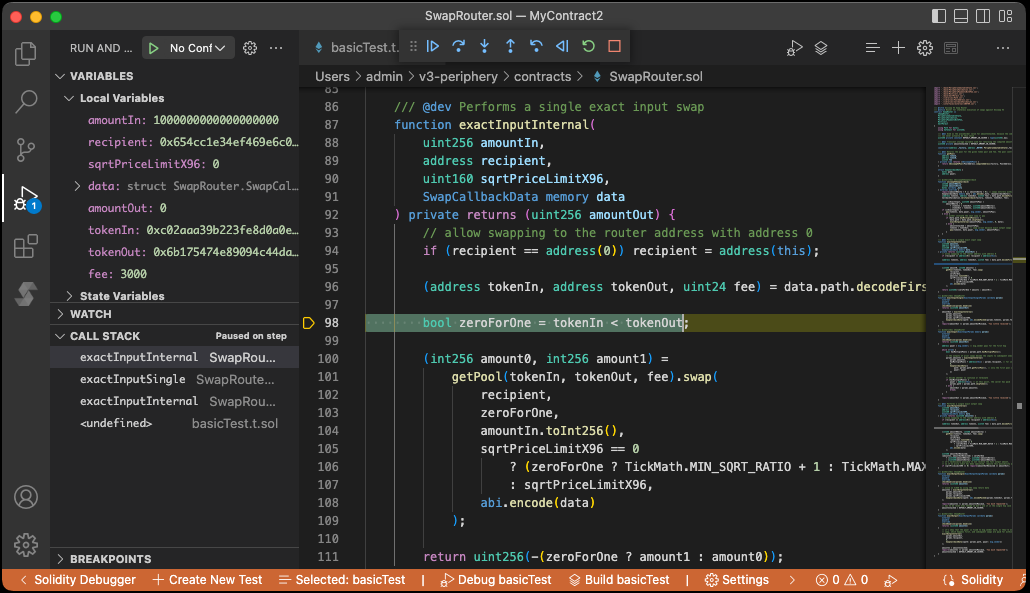Viewport: 1030px width, 593px height.
Task: Select the exactInputSingle call stack frame
Action: pyautogui.click(x=132, y=379)
